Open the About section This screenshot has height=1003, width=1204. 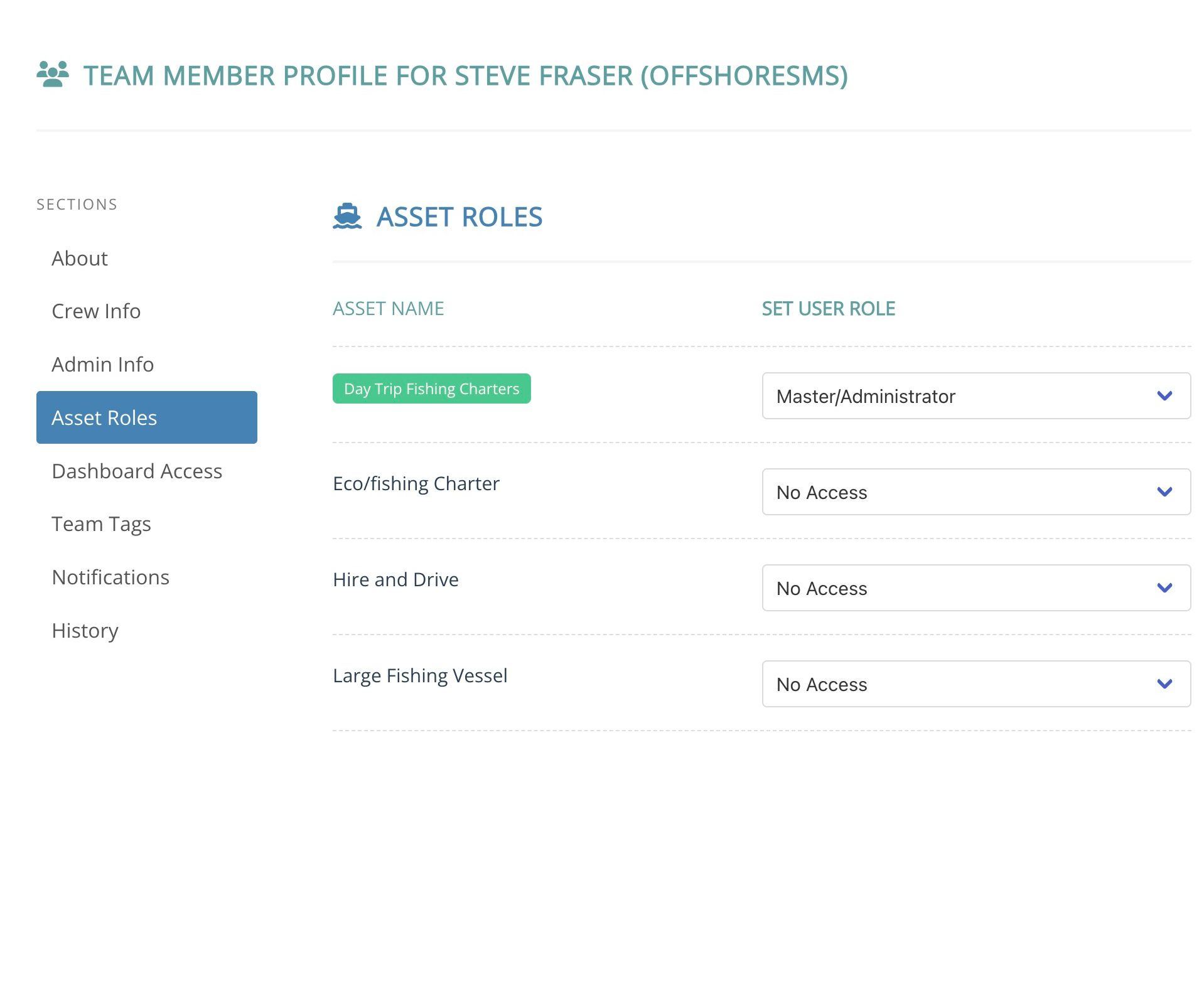147,258
